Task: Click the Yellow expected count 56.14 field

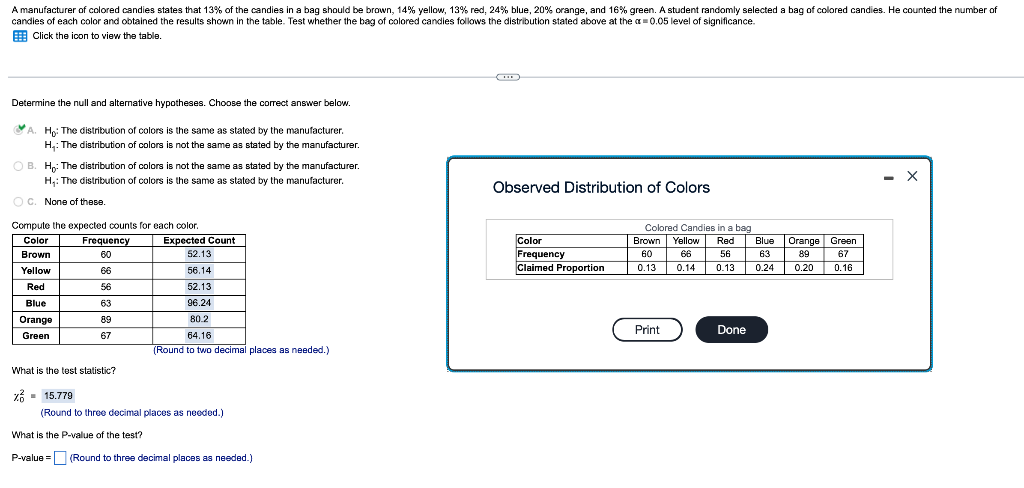Action: (x=199, y=270)
